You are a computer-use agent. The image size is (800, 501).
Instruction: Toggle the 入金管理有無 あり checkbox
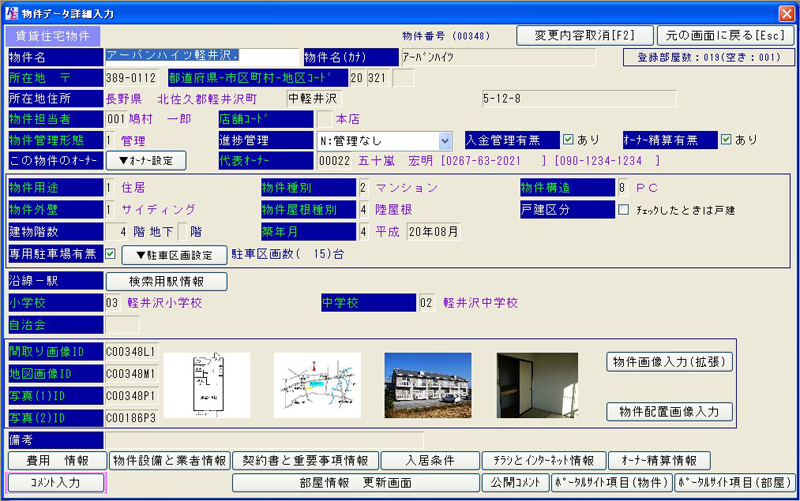(568, 140)
